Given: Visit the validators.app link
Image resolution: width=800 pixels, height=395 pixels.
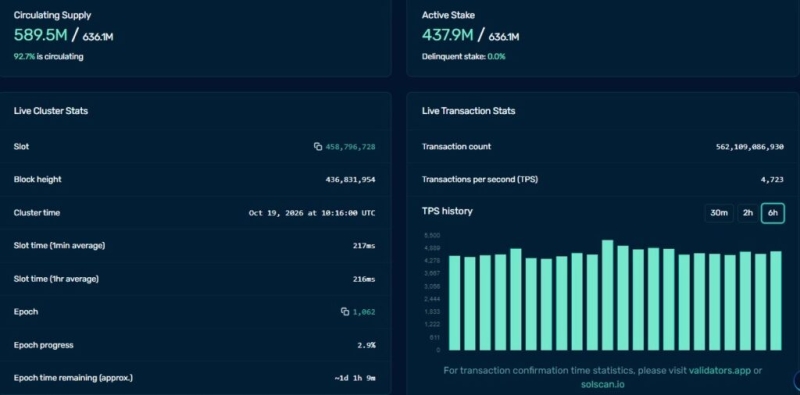Looking at the screenshot, I should point(719,371).
